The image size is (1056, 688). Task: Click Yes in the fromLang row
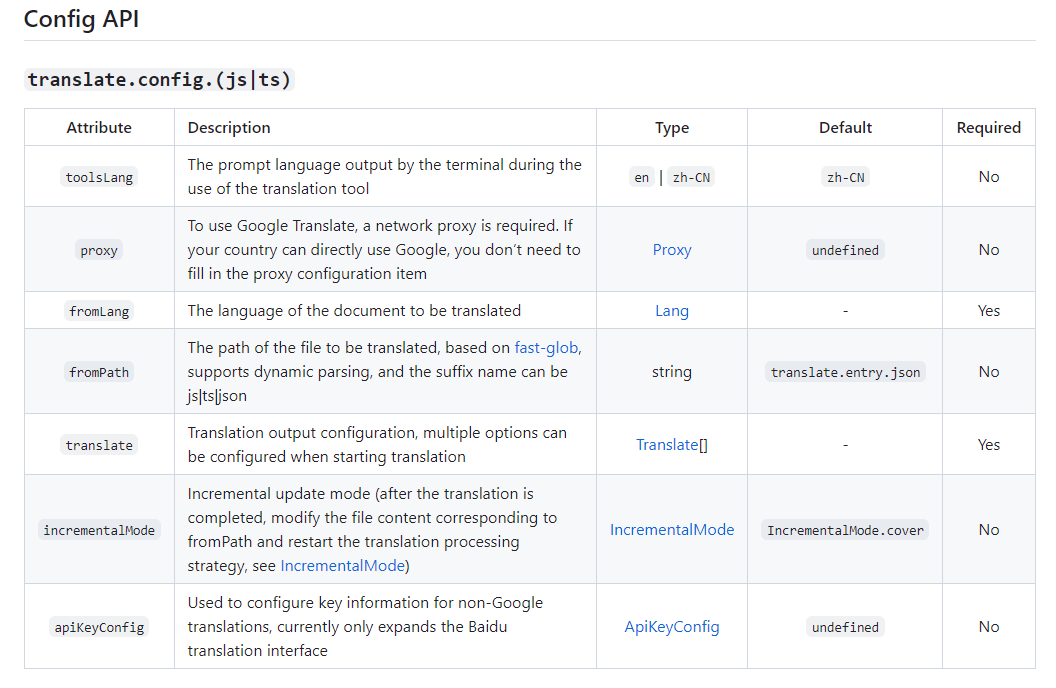click(x=989, y=310)
